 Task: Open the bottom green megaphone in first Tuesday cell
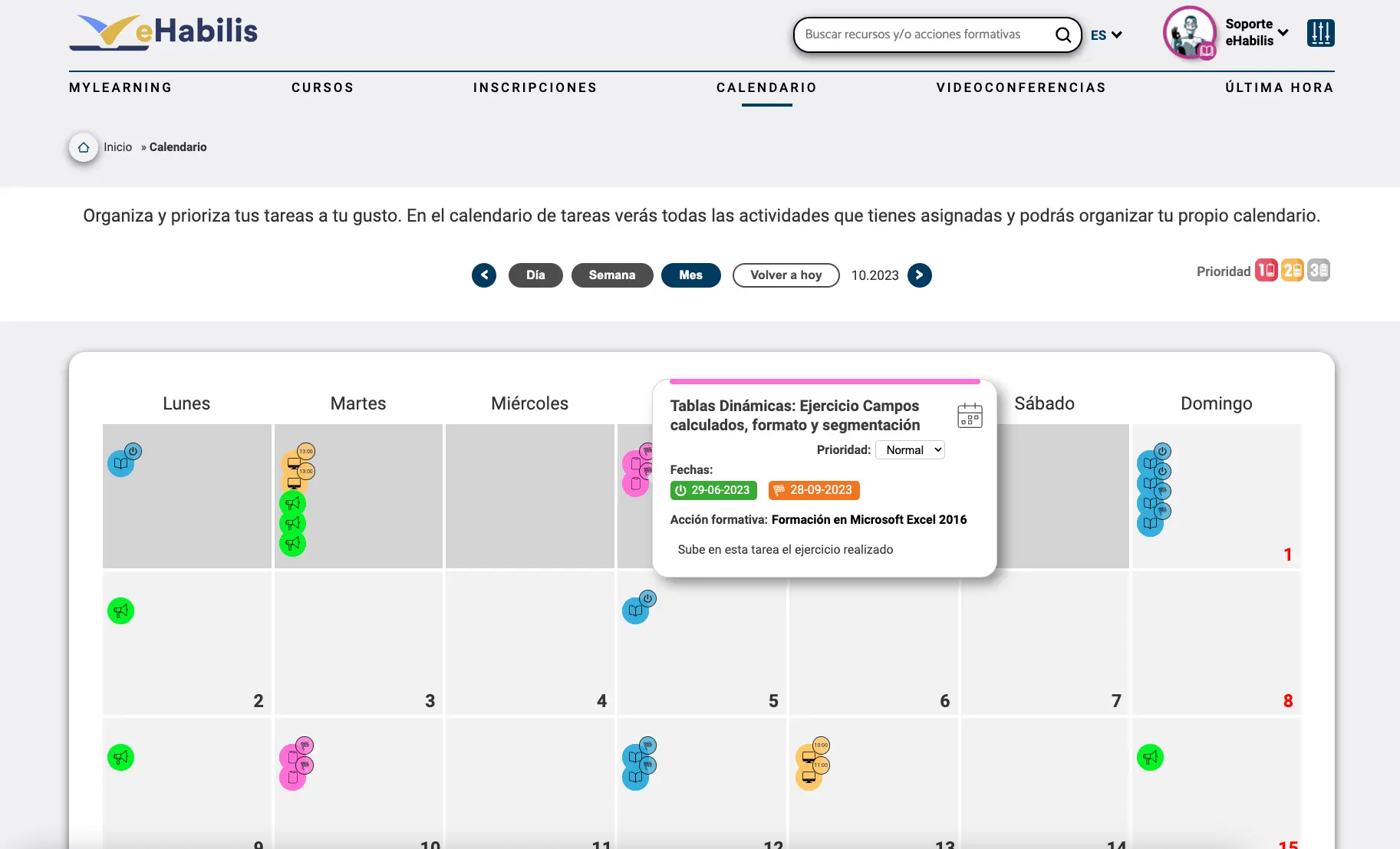292,544
